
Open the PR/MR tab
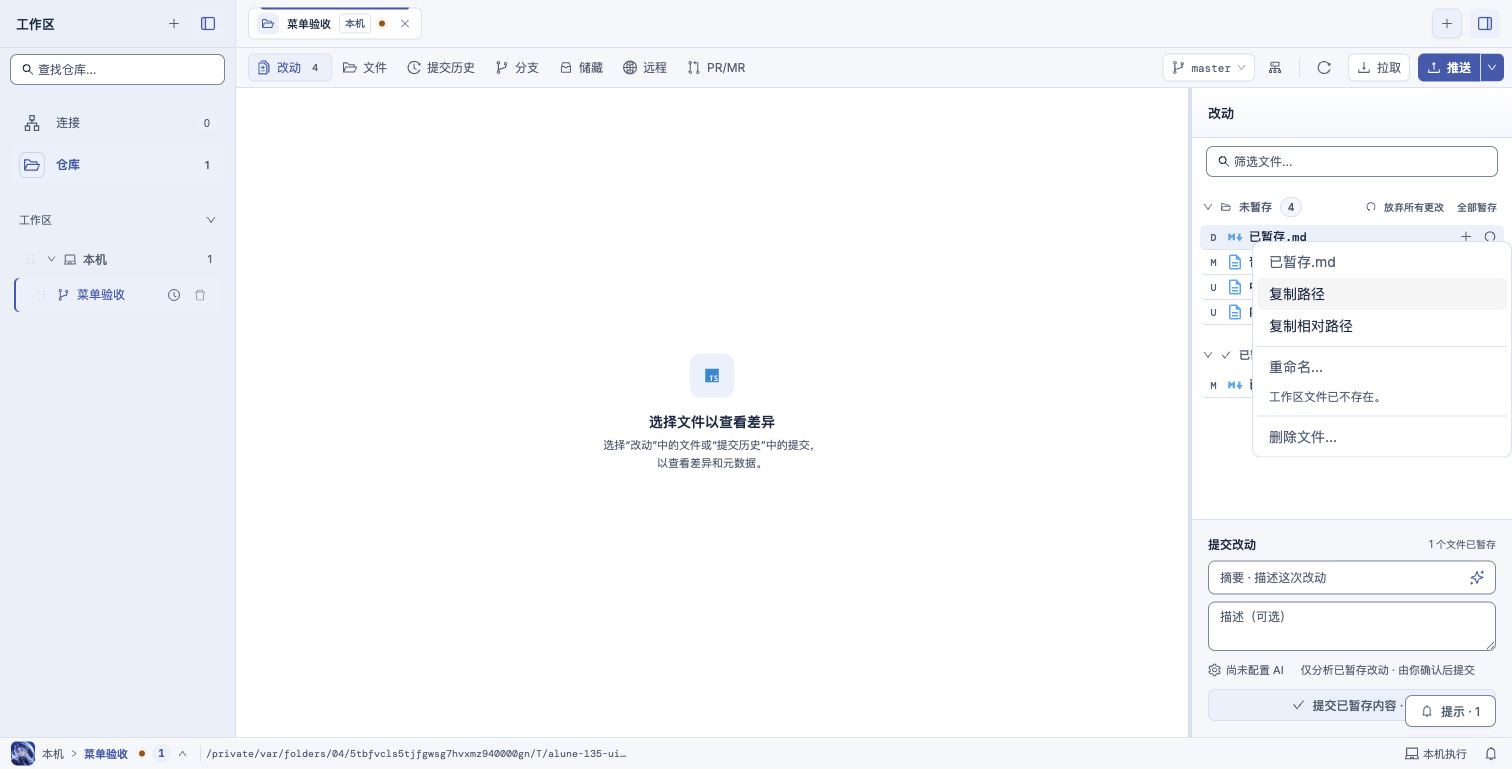(716, 68)
